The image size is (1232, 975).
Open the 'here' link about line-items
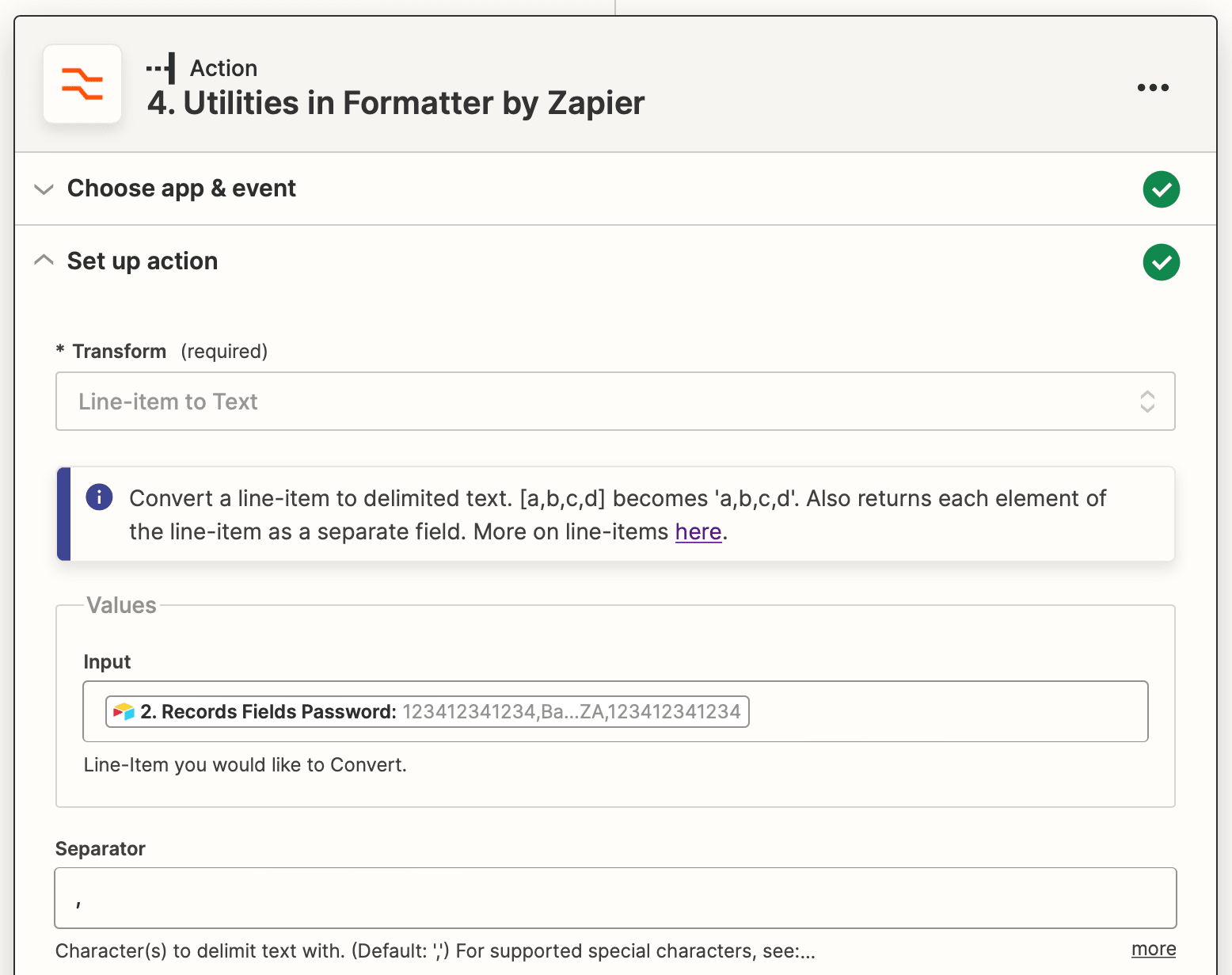pyautogui.click(x=698, y=531)
